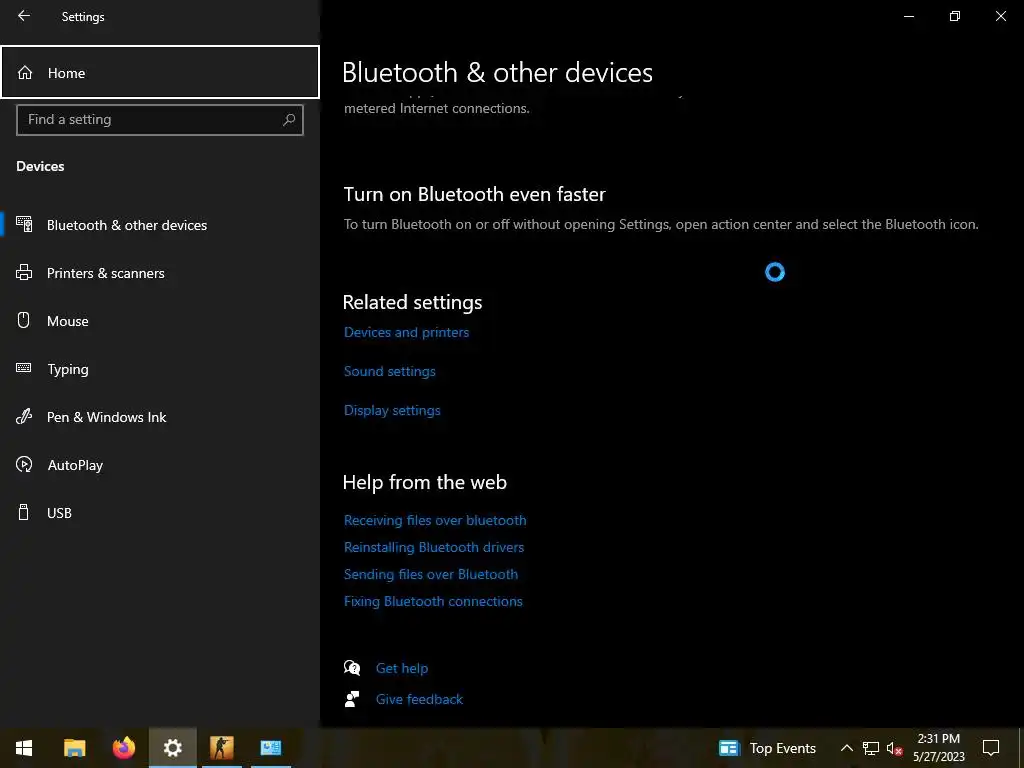The width and height of the screenshot is (1024, 768).
Task: Launch Firefox from the taskbar
Action: (x=123, y=748)
